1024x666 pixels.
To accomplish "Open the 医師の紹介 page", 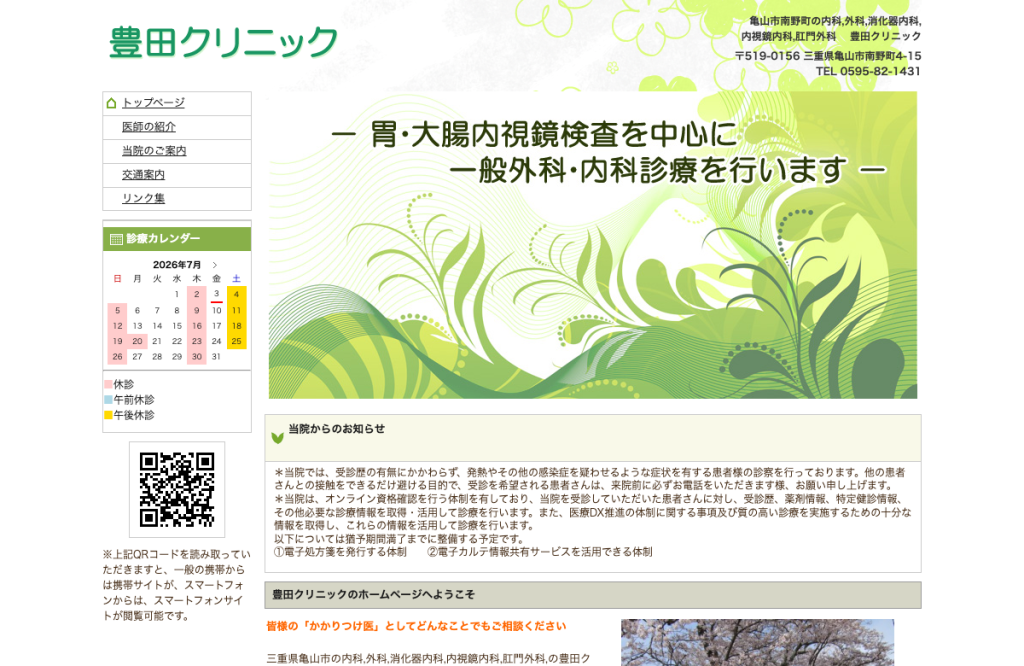I will tap(149, 127).
